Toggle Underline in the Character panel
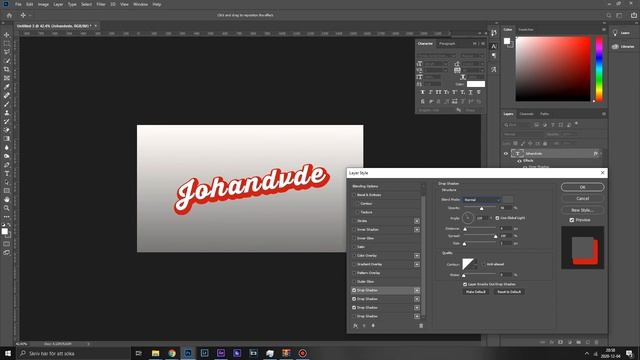The image size is (640, 360). pyautogui.click(x=470, y=92)
